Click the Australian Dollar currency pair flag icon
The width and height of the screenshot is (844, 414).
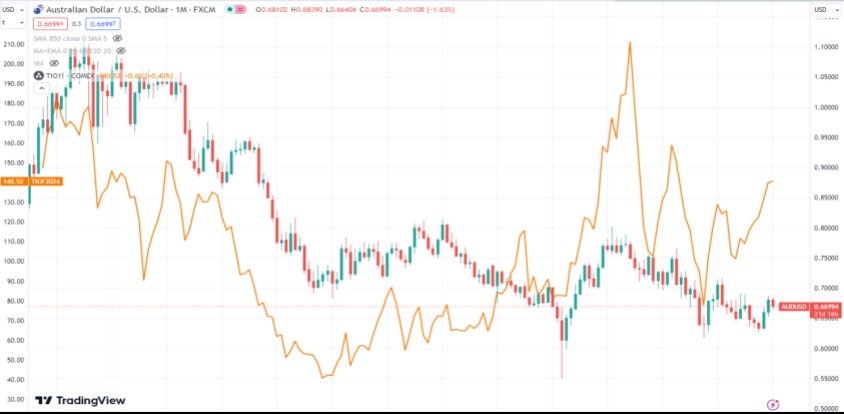(39, 9)
